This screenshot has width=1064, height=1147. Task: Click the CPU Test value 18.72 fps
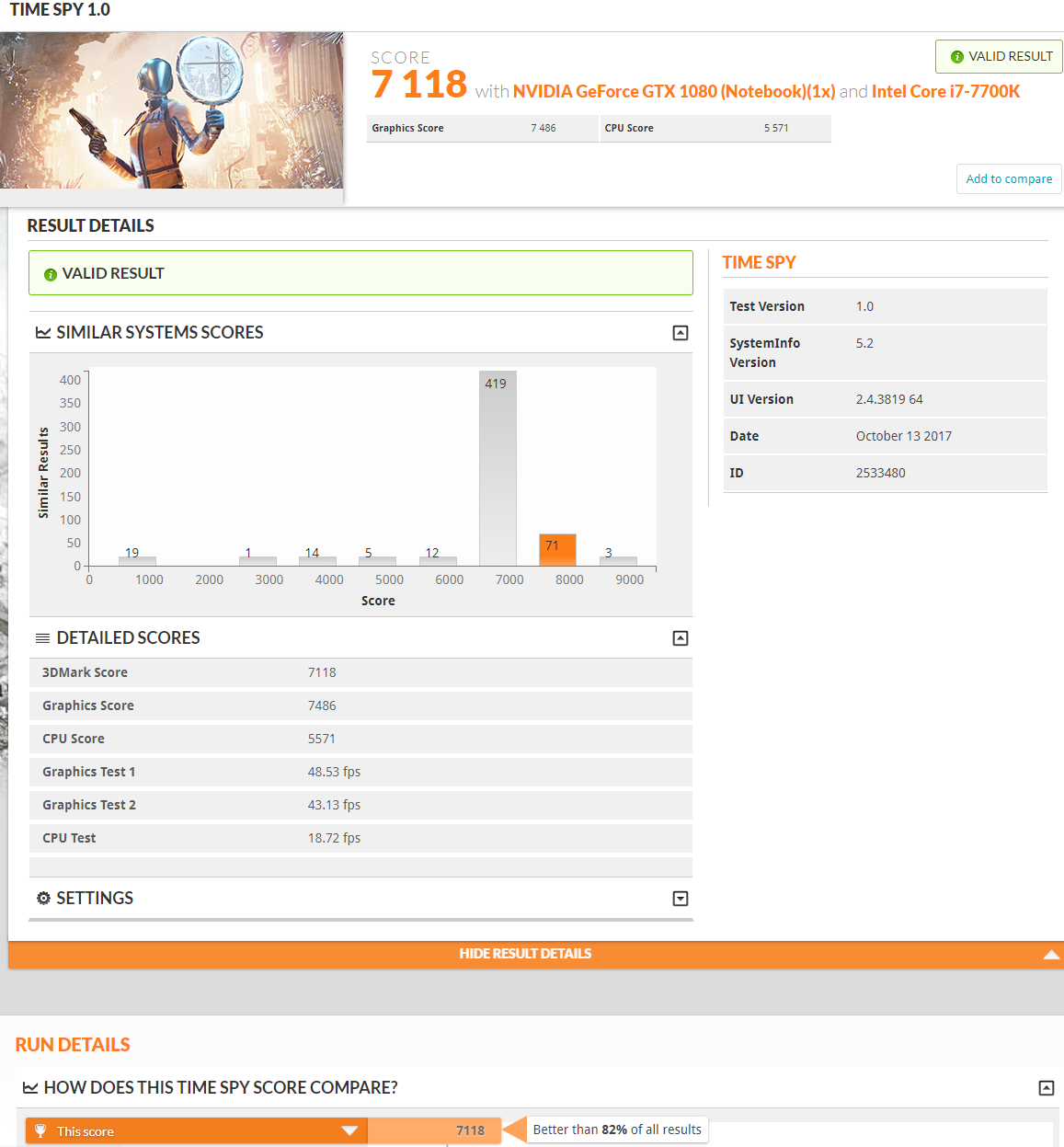[x=334, y=838]
